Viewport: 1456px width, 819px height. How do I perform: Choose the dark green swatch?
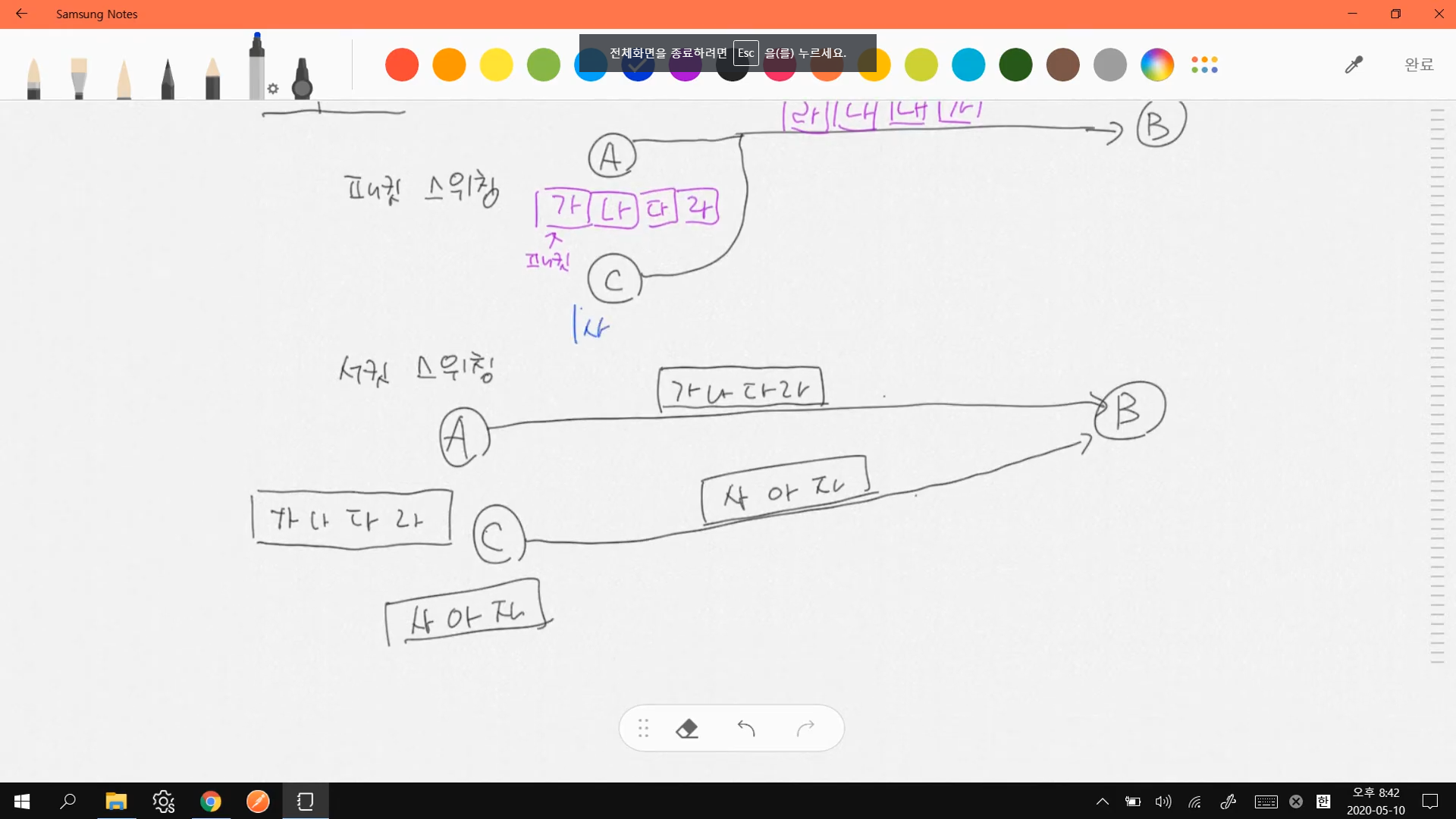(1015, 64)
